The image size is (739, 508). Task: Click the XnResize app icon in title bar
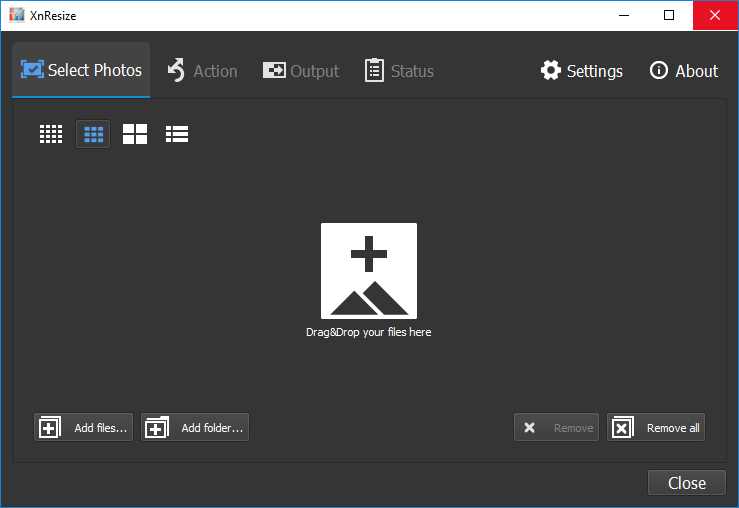tap(16, 15)
